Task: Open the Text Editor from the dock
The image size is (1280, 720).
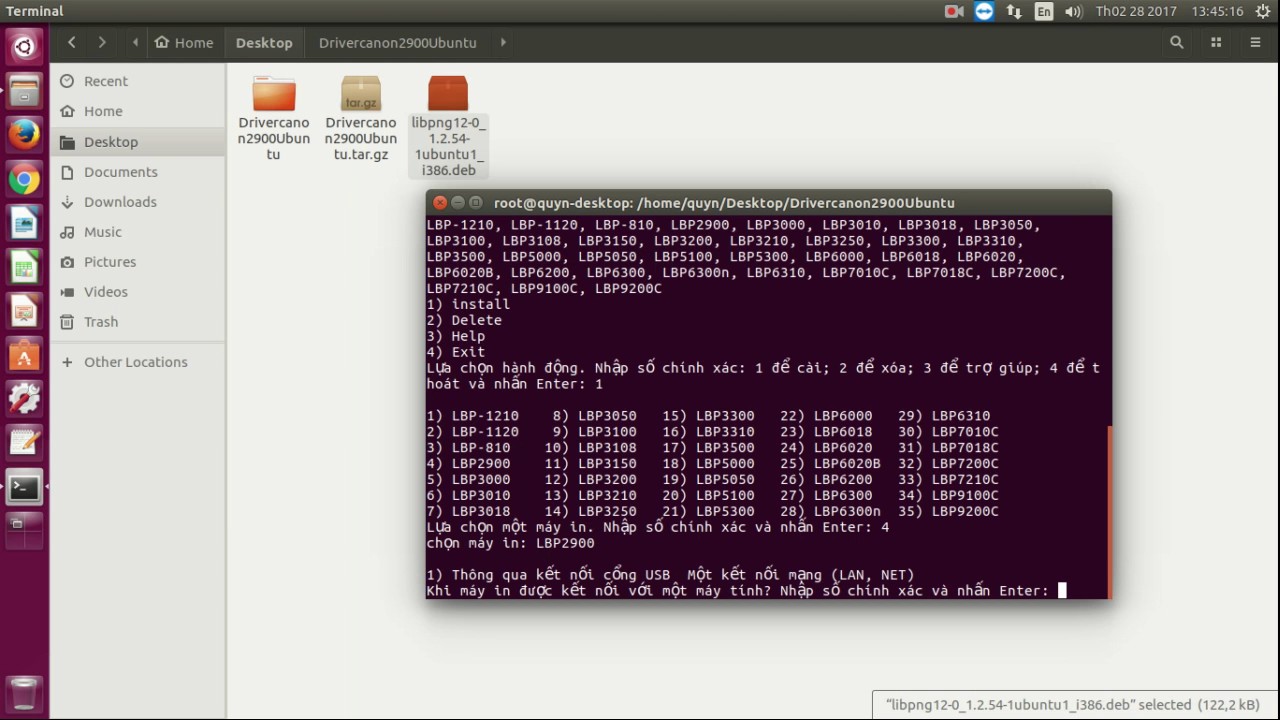Action: tap(24, 443)
